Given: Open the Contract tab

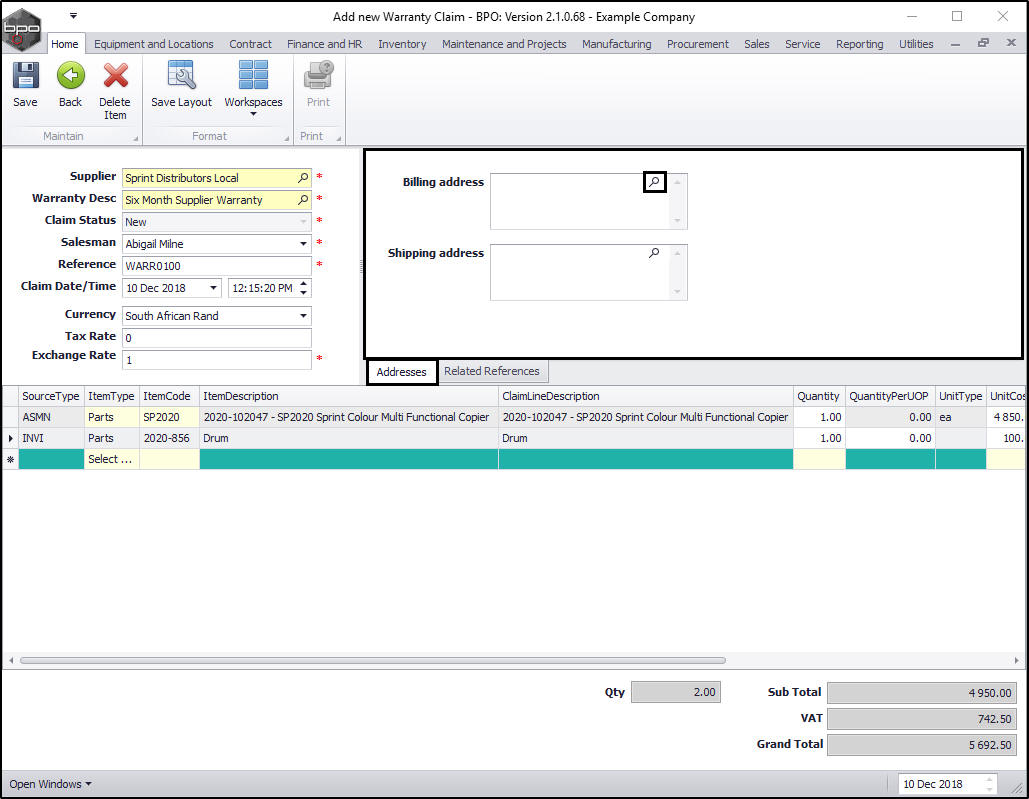Looking at the screenshot, I should 250,44.
